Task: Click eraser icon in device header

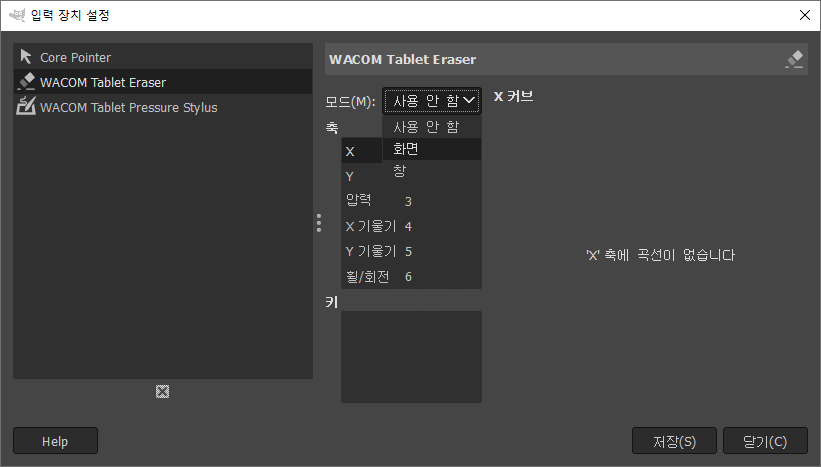Action: click(x=794, y=59)
